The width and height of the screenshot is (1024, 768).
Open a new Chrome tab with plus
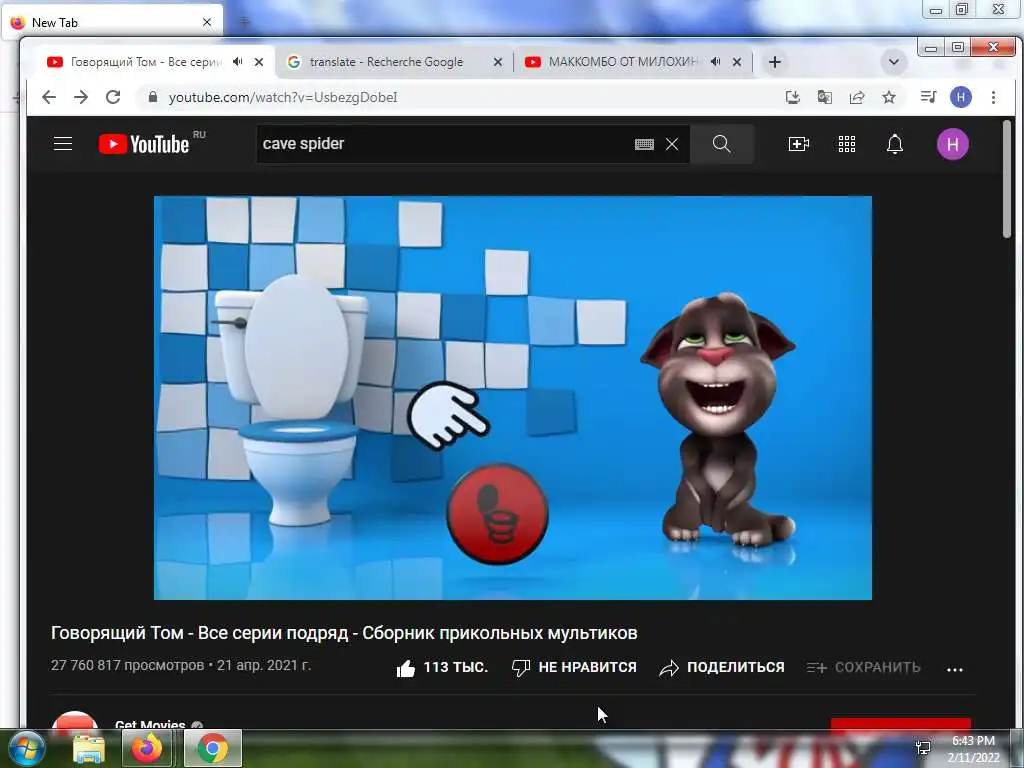775,62
